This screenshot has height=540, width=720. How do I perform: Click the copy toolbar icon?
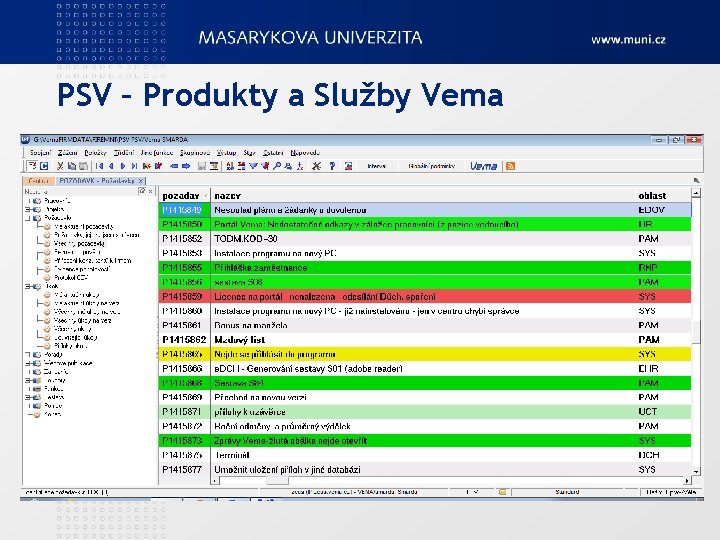click(72, 166)
